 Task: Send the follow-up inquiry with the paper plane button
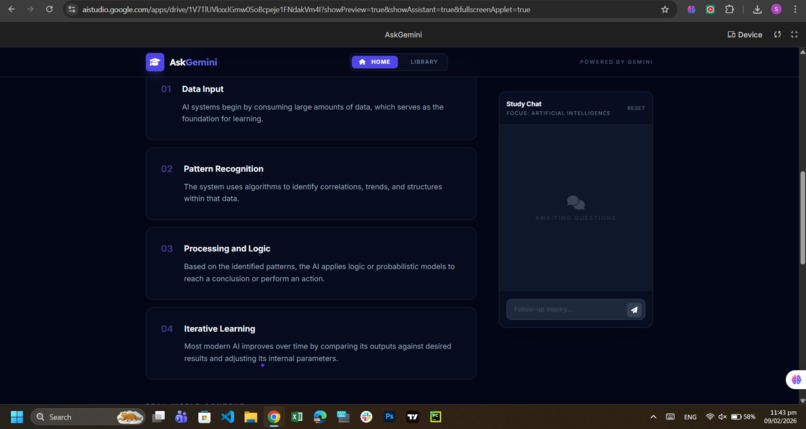pyautogui.click(x=634, y=310)
